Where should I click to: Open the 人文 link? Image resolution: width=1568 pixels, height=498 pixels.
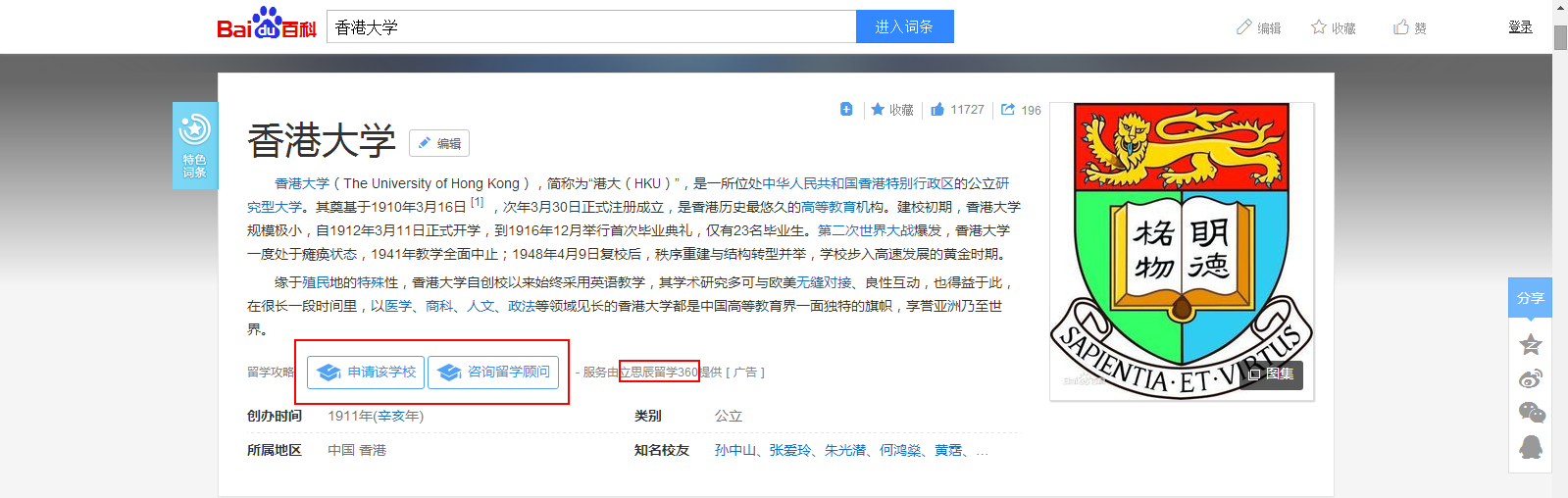[481, 306]
